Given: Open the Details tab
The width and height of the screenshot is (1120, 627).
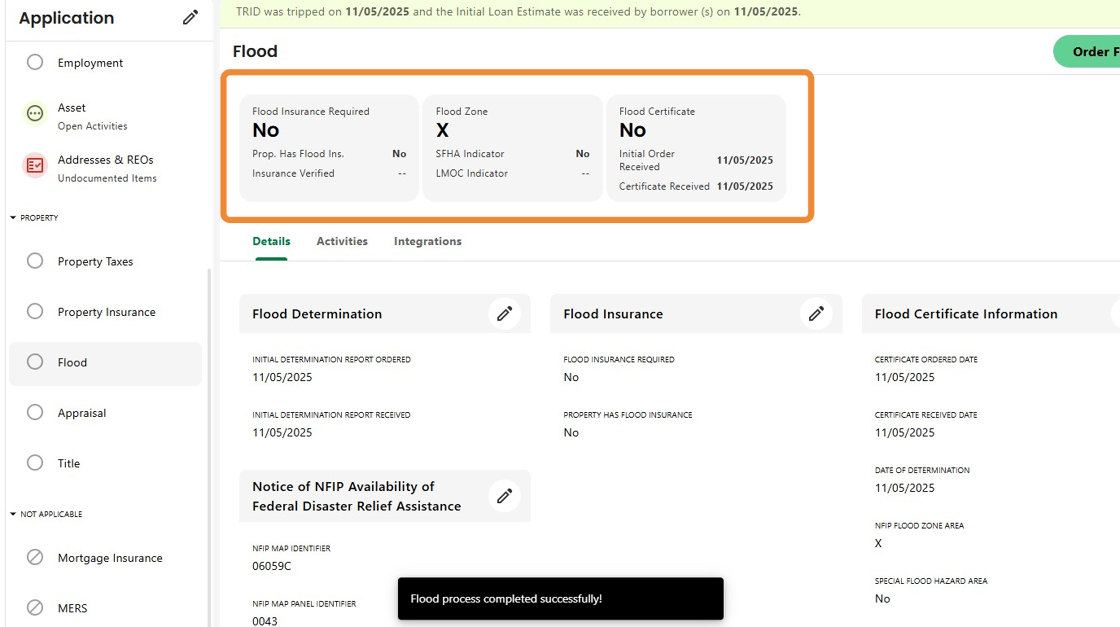Looking at the screenshot, I should 271,241.
